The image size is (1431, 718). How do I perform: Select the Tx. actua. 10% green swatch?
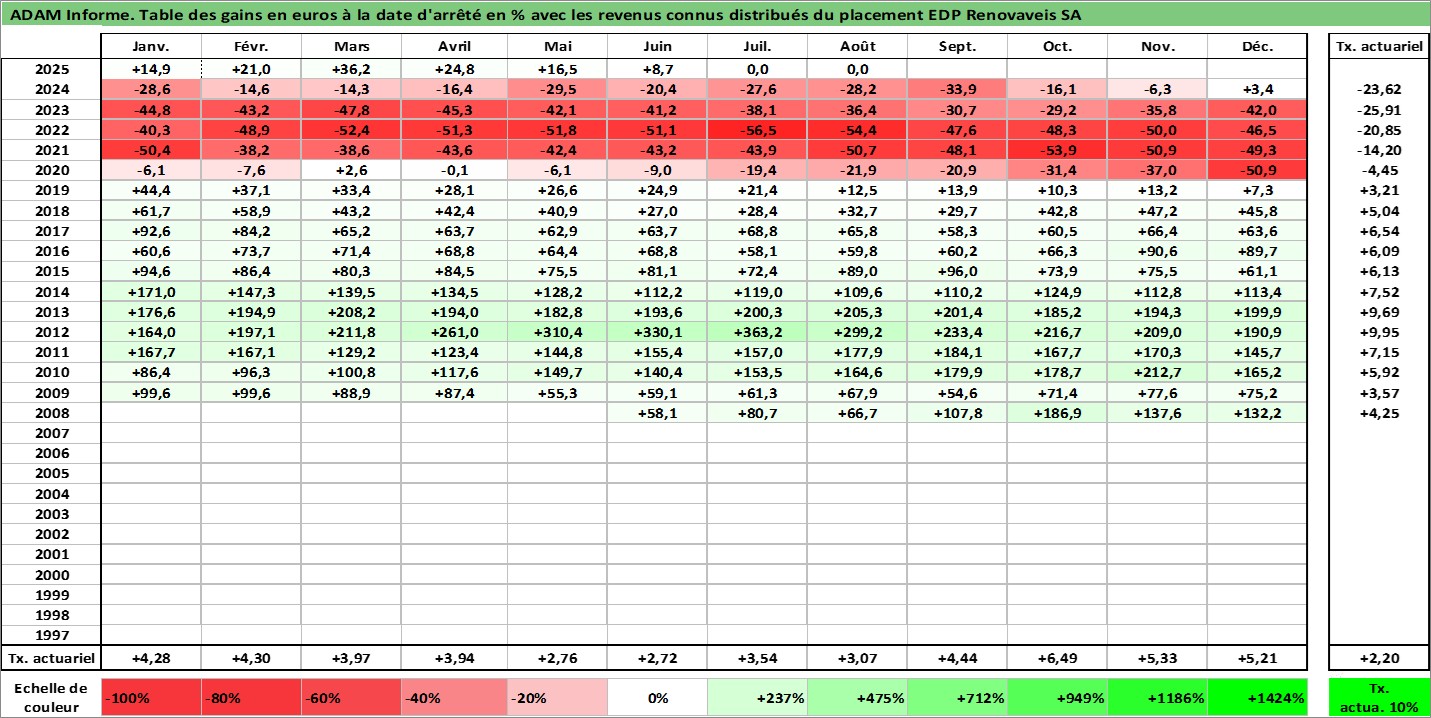click(1379, 697)
